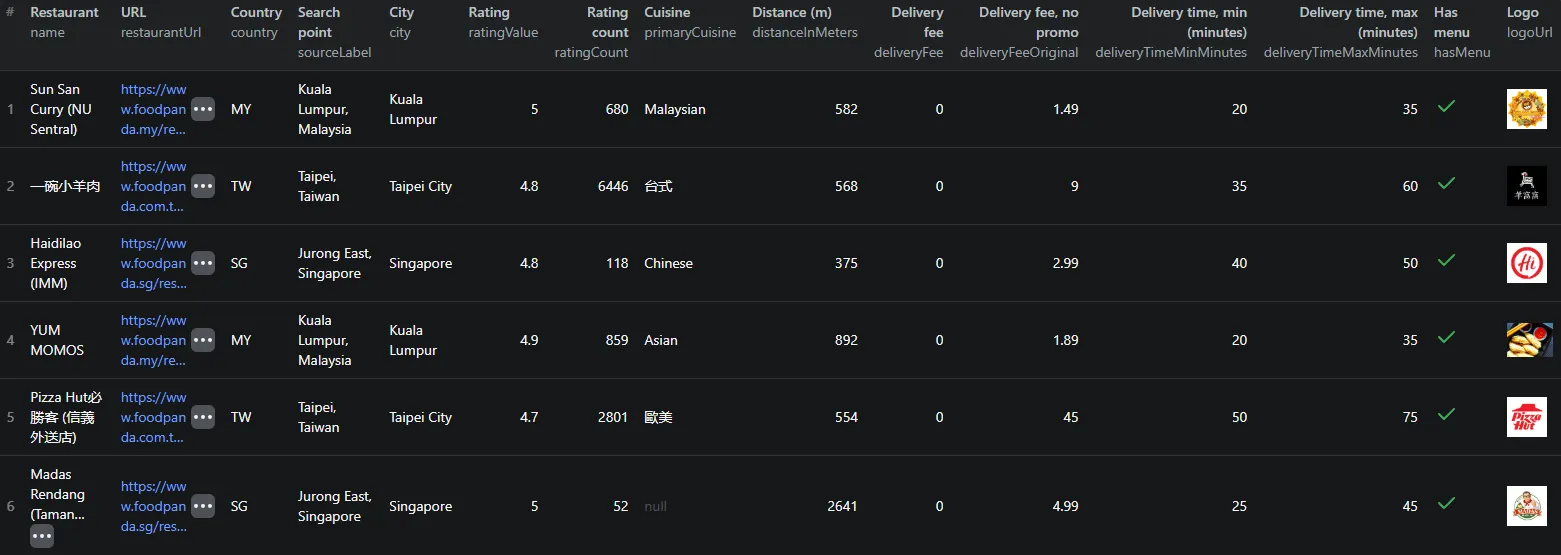Screen dimensions: 1561x555
Task: Expand the truncated Madas Rendang restaurant name
Action: pos(42,537)
